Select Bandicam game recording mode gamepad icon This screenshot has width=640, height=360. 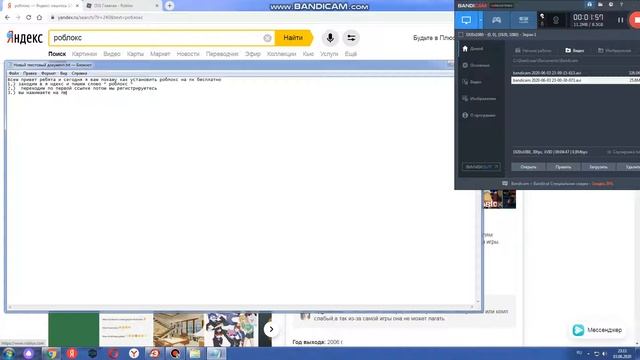pos(496,20)
